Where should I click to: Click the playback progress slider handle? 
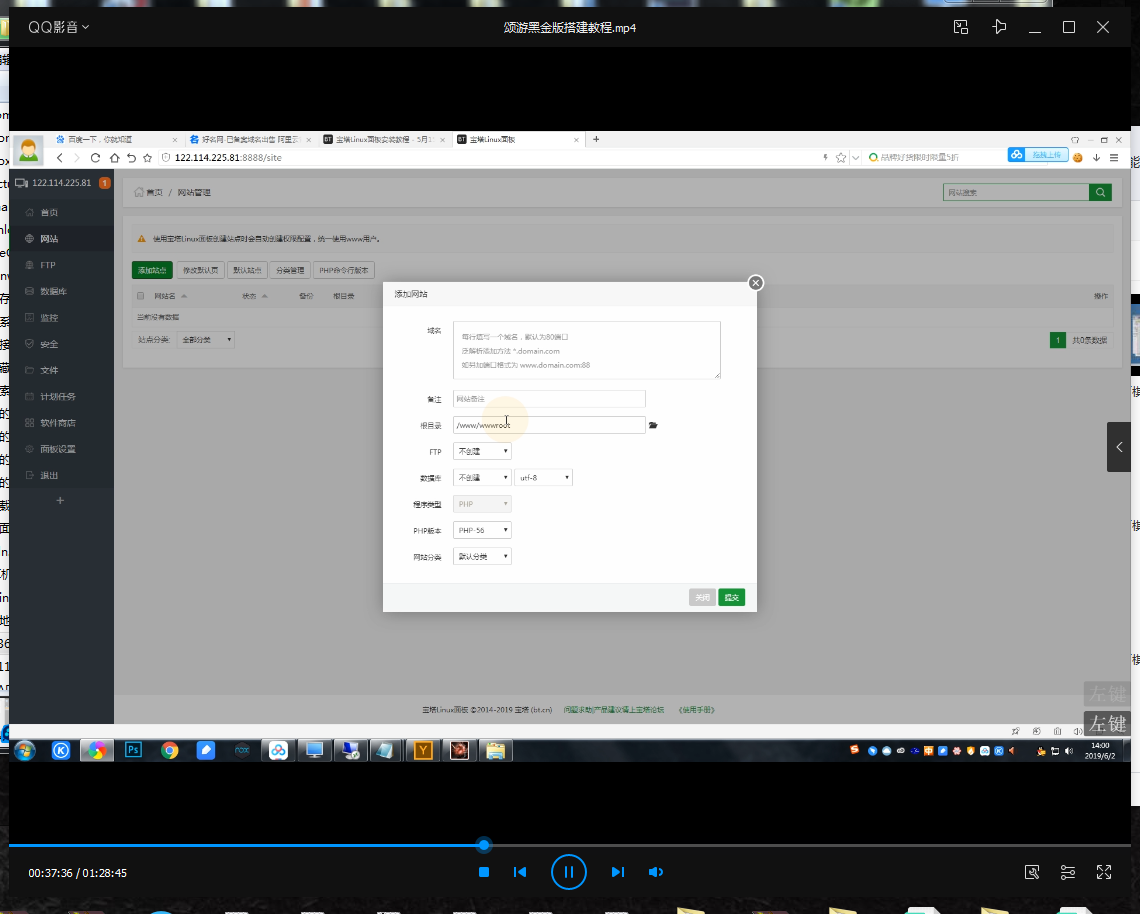coord(484,845)
